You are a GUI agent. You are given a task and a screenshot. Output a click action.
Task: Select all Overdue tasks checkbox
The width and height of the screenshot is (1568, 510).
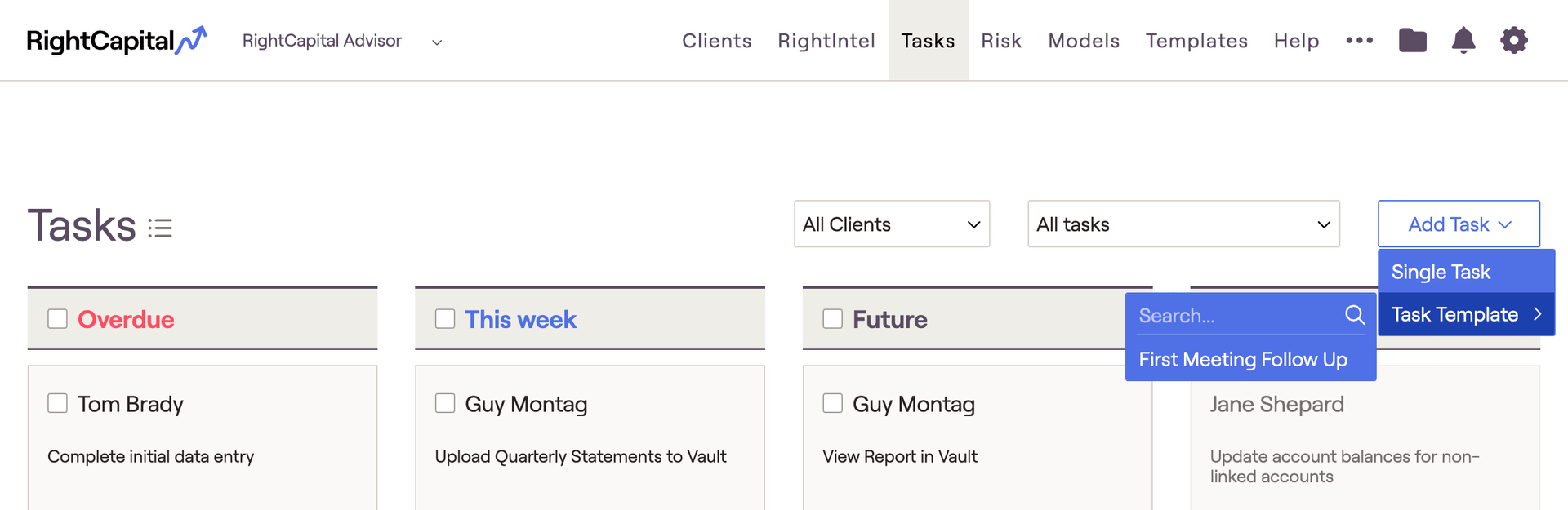coord(57,318)
